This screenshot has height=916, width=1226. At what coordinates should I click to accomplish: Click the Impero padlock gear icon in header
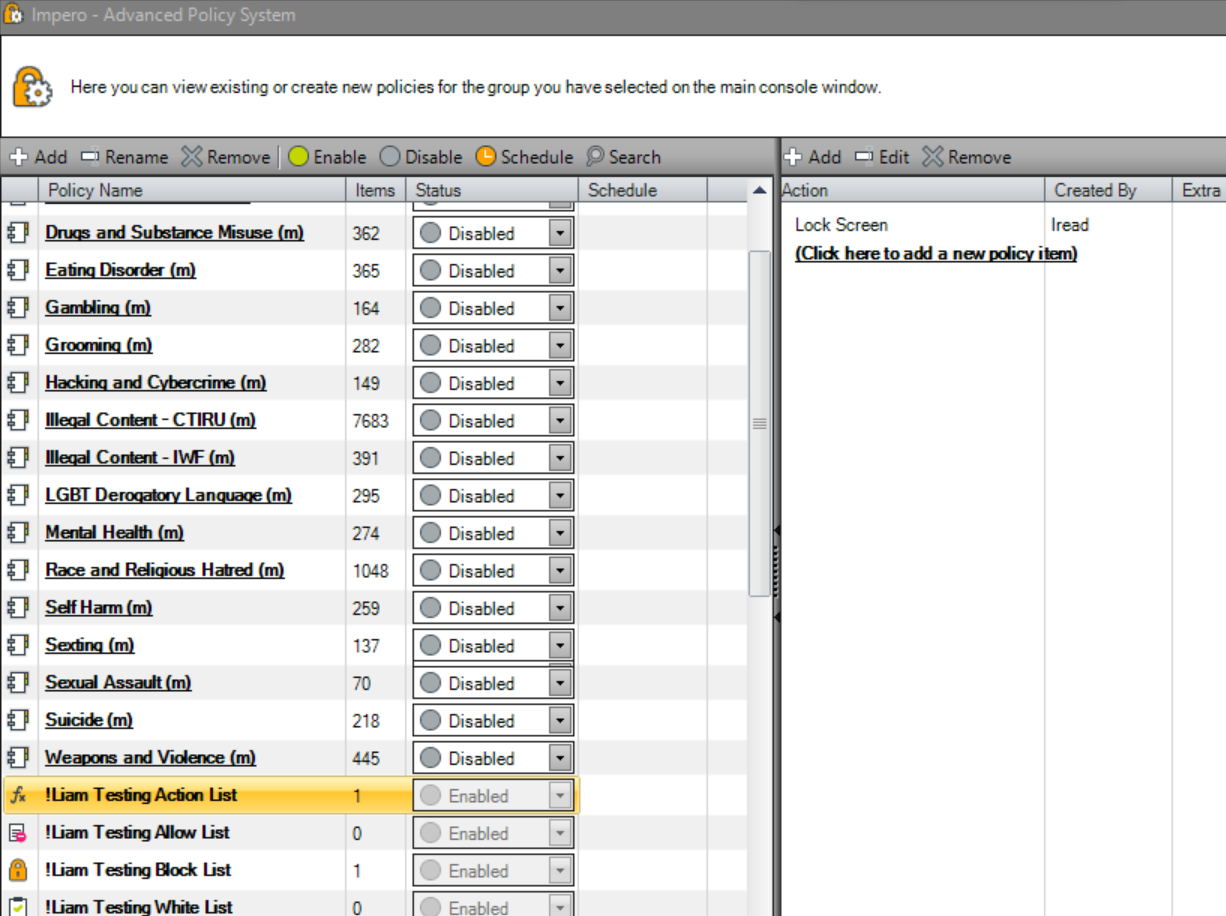[x=32, y=87]
